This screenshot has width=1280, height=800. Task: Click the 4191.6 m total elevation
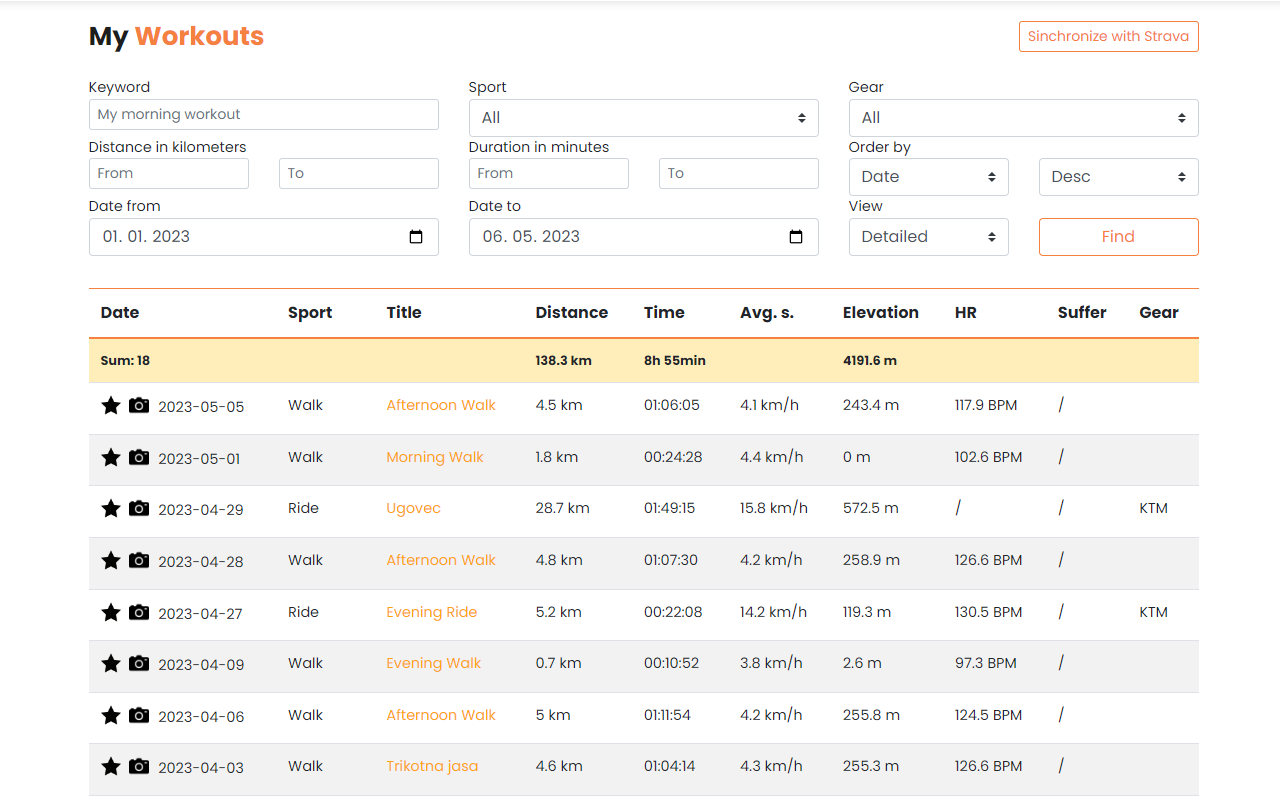point(870,360)
